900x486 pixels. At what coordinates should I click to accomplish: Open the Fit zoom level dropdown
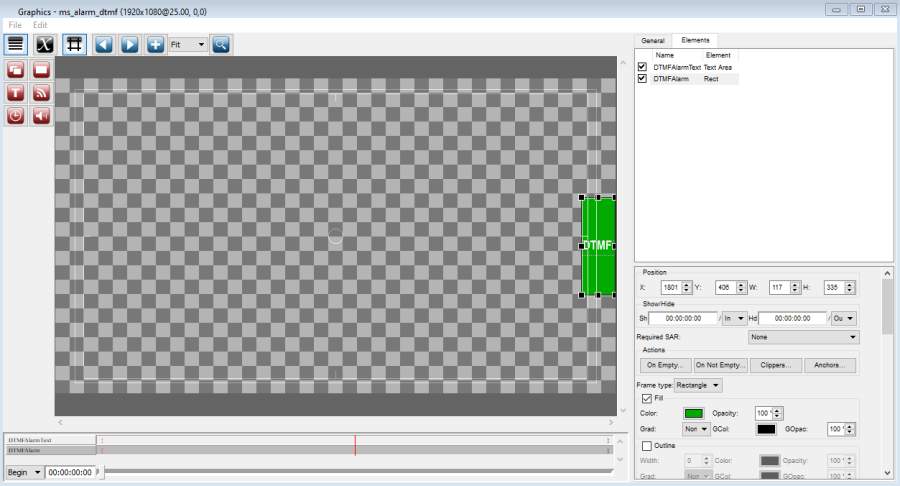[188, 44]
